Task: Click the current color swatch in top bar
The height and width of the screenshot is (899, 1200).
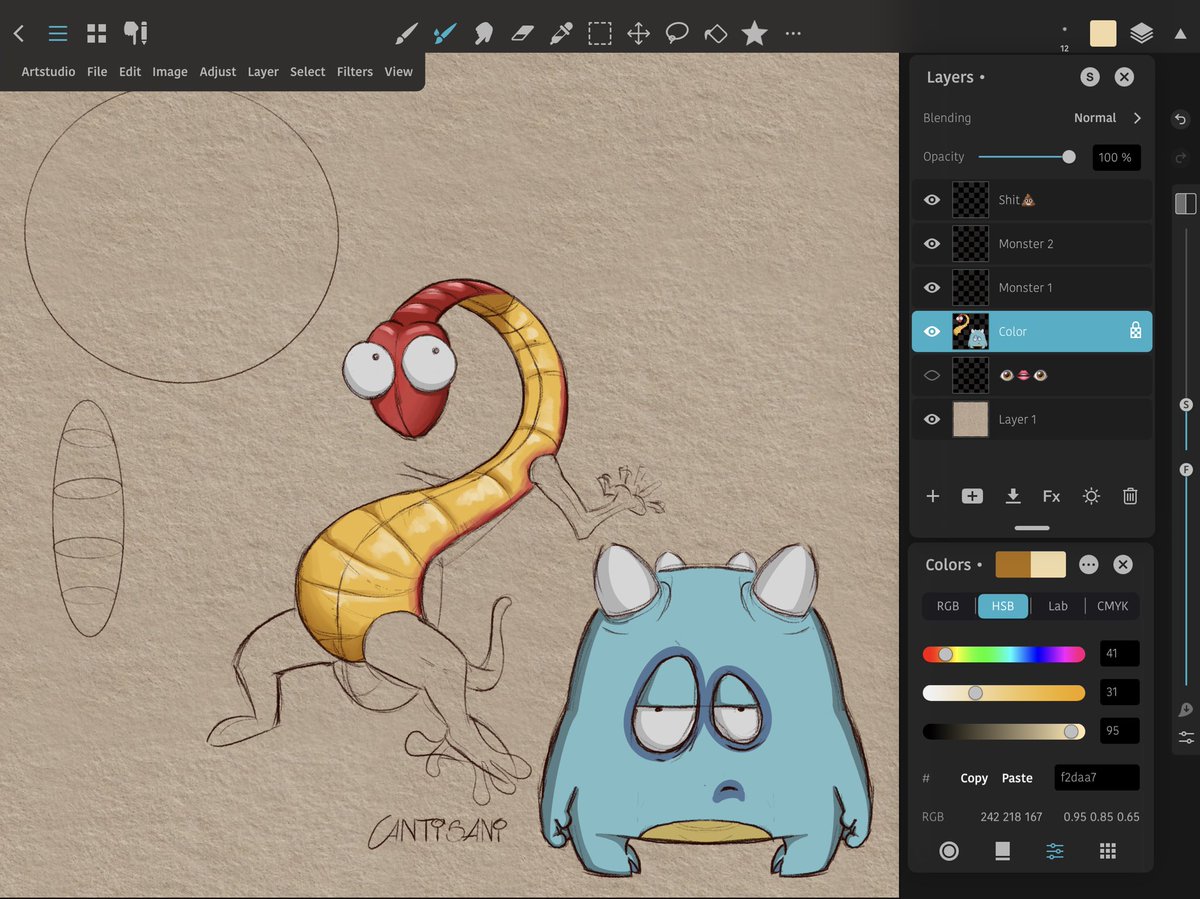Action: coord(1103,33)
